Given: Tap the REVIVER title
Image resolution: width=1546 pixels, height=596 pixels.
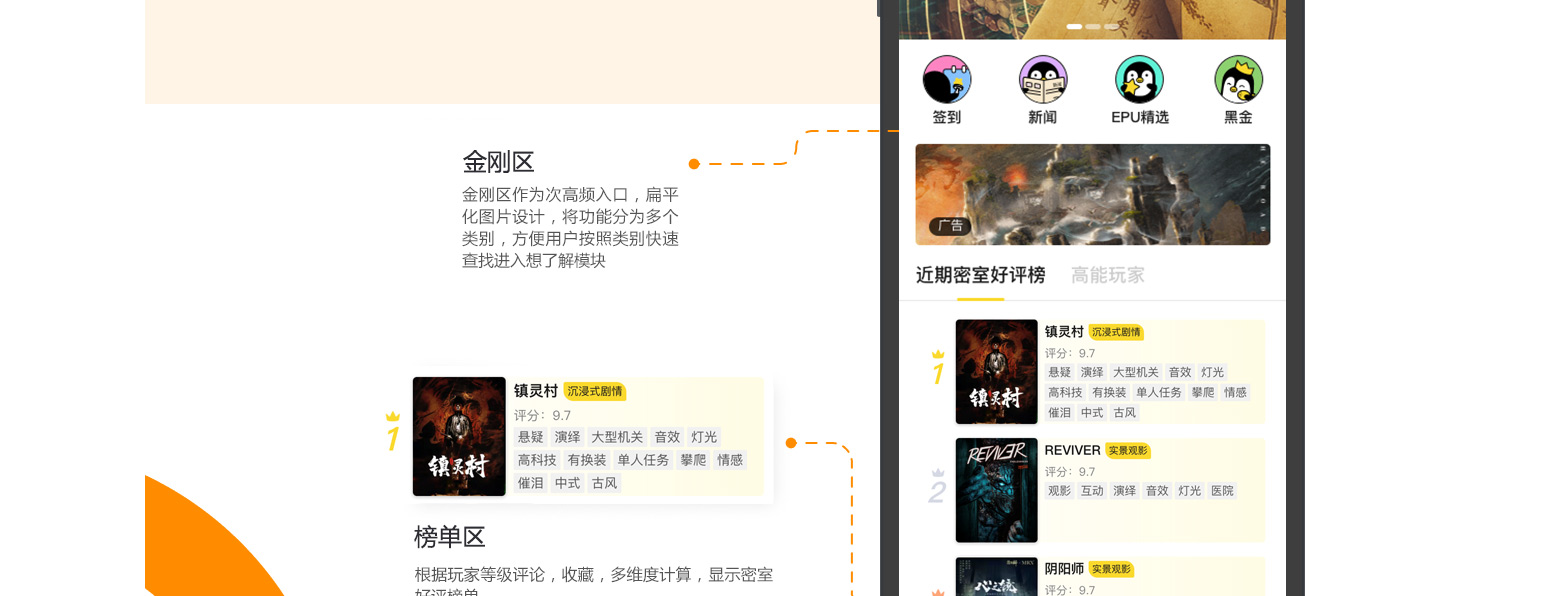Looking at the screenshot, I should click(1072, 450).
